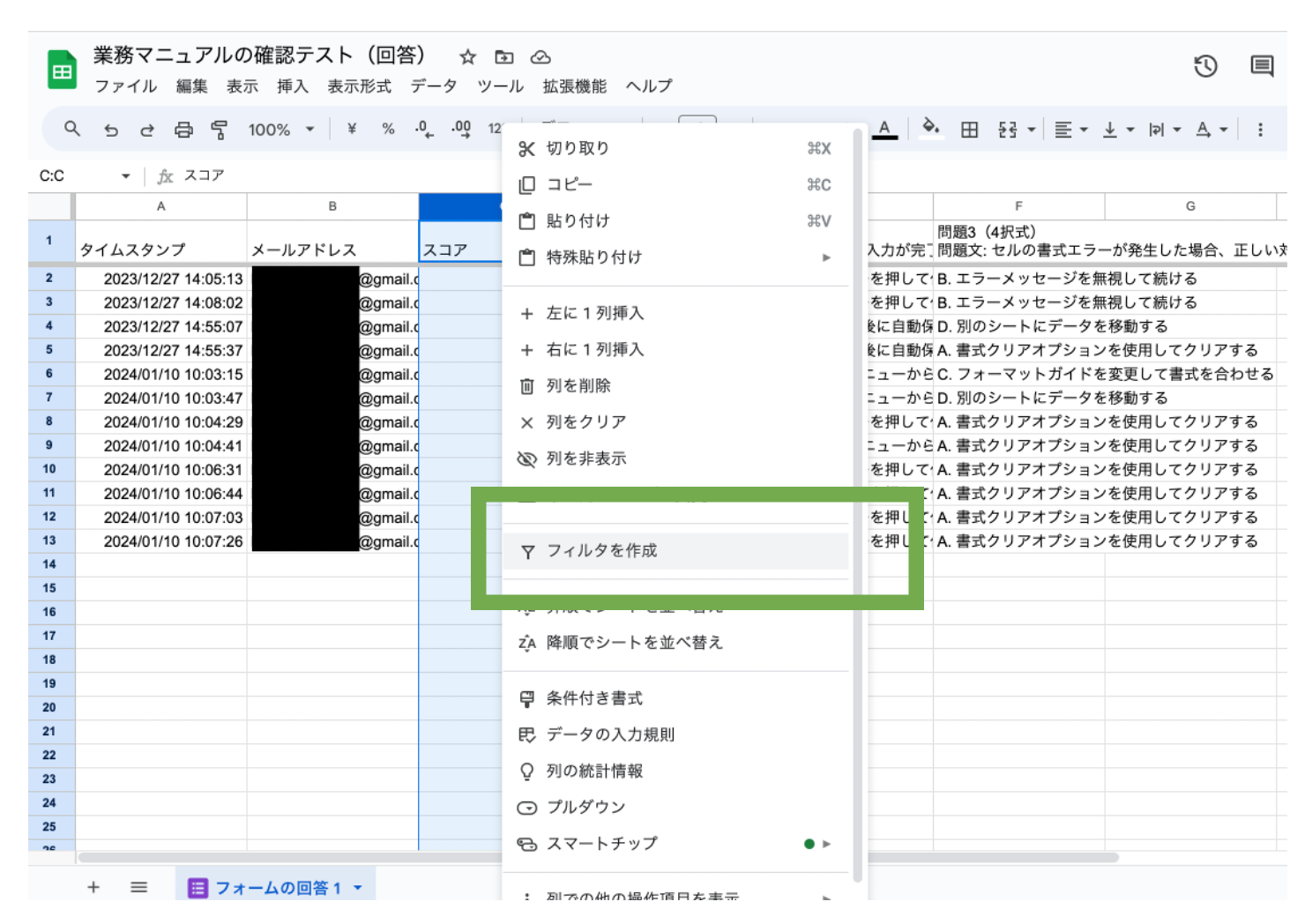The width and height of the screenshot is (1312, 924).
Task: Increase decimal places
Action: tap(461, 129)
